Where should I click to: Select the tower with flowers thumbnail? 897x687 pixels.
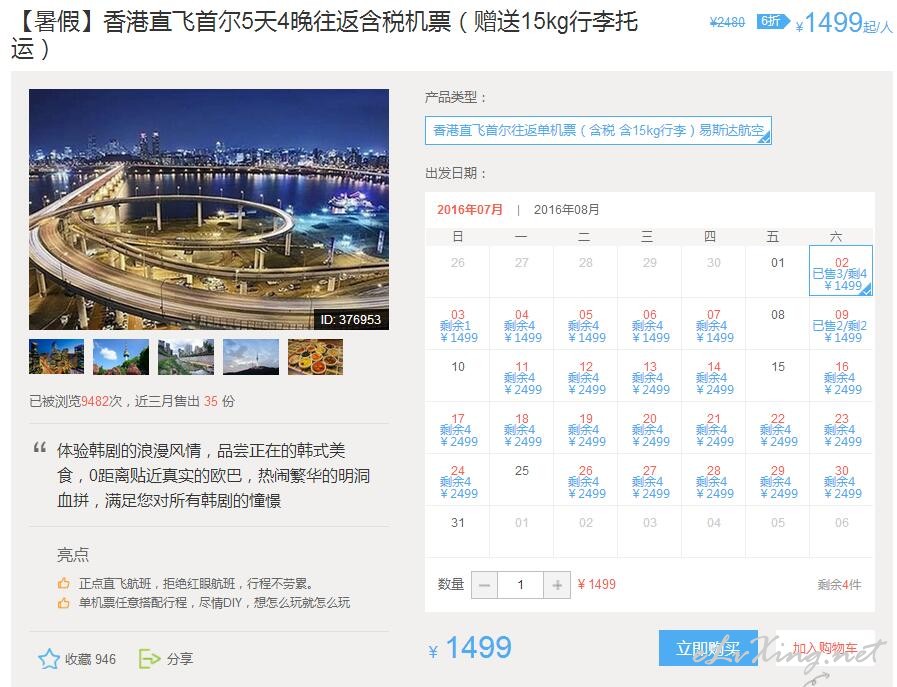(x=121, y=357)
